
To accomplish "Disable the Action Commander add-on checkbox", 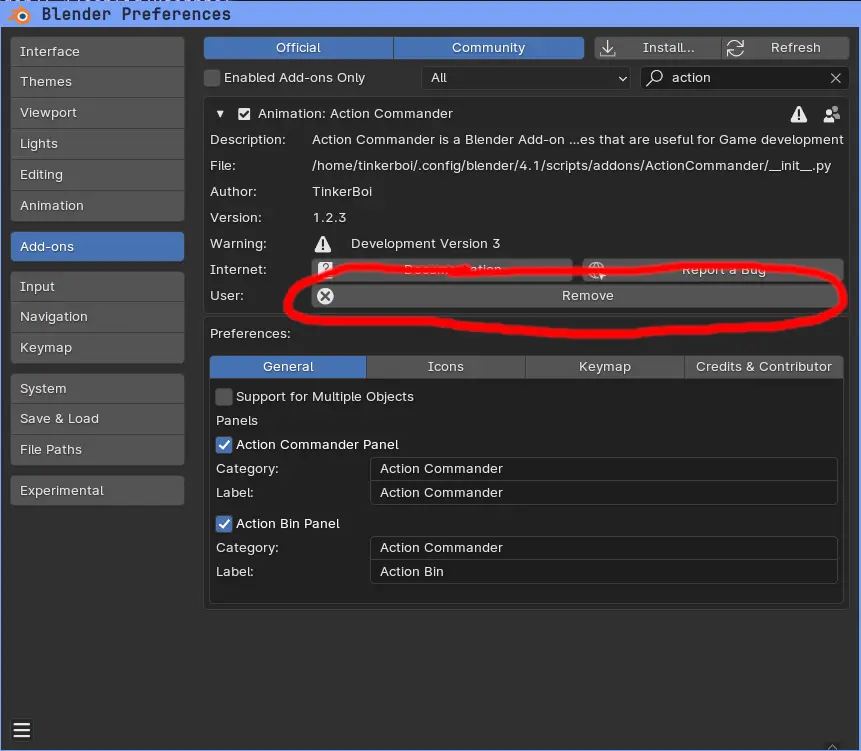I will [x=243, y=113].
